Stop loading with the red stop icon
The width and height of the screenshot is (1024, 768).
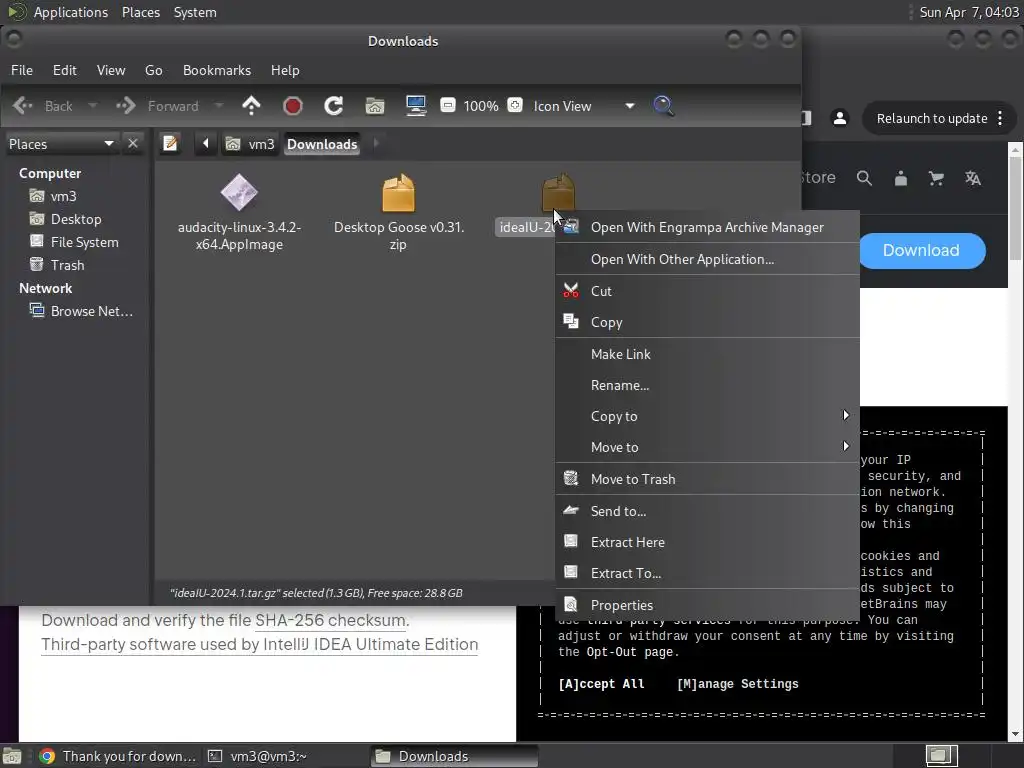tap(293, 106)
